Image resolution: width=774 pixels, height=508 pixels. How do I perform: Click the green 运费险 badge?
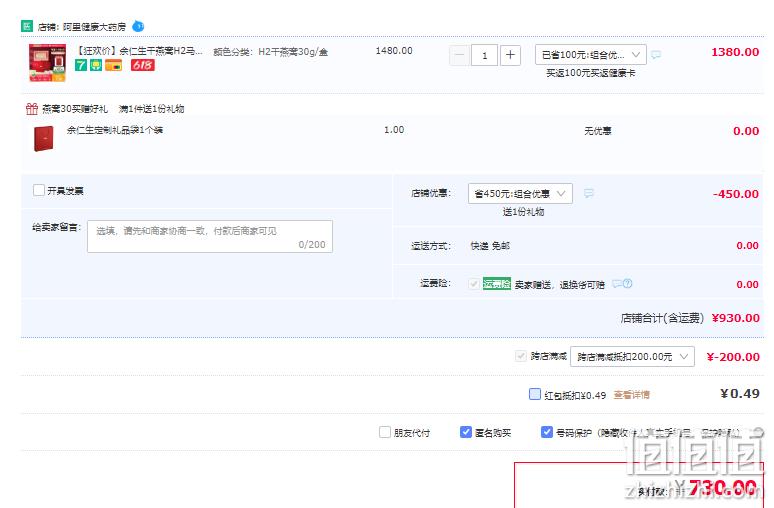click(497, 283)
